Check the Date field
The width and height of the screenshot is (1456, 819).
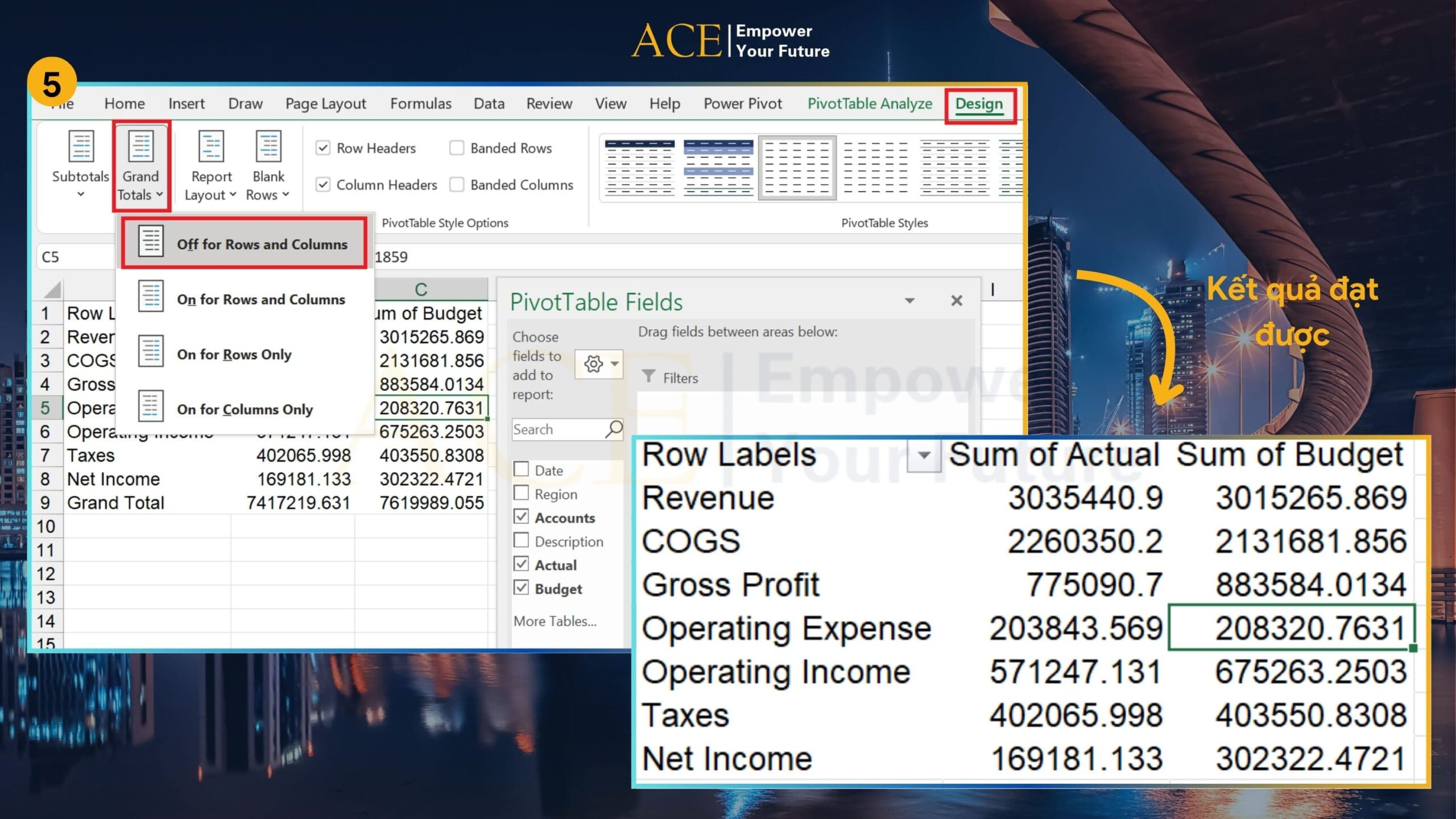click(522, 469)
